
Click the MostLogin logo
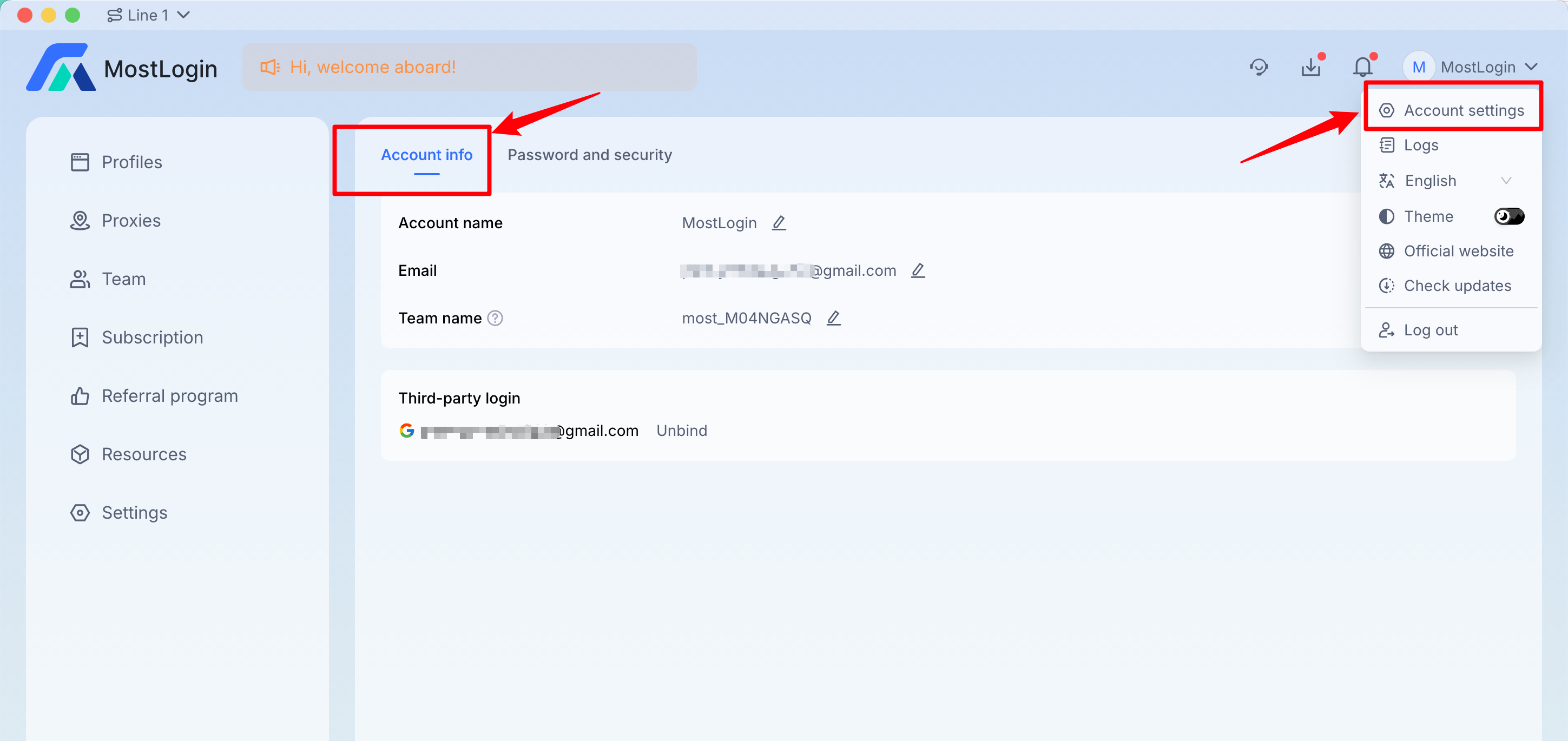(61, 67)
